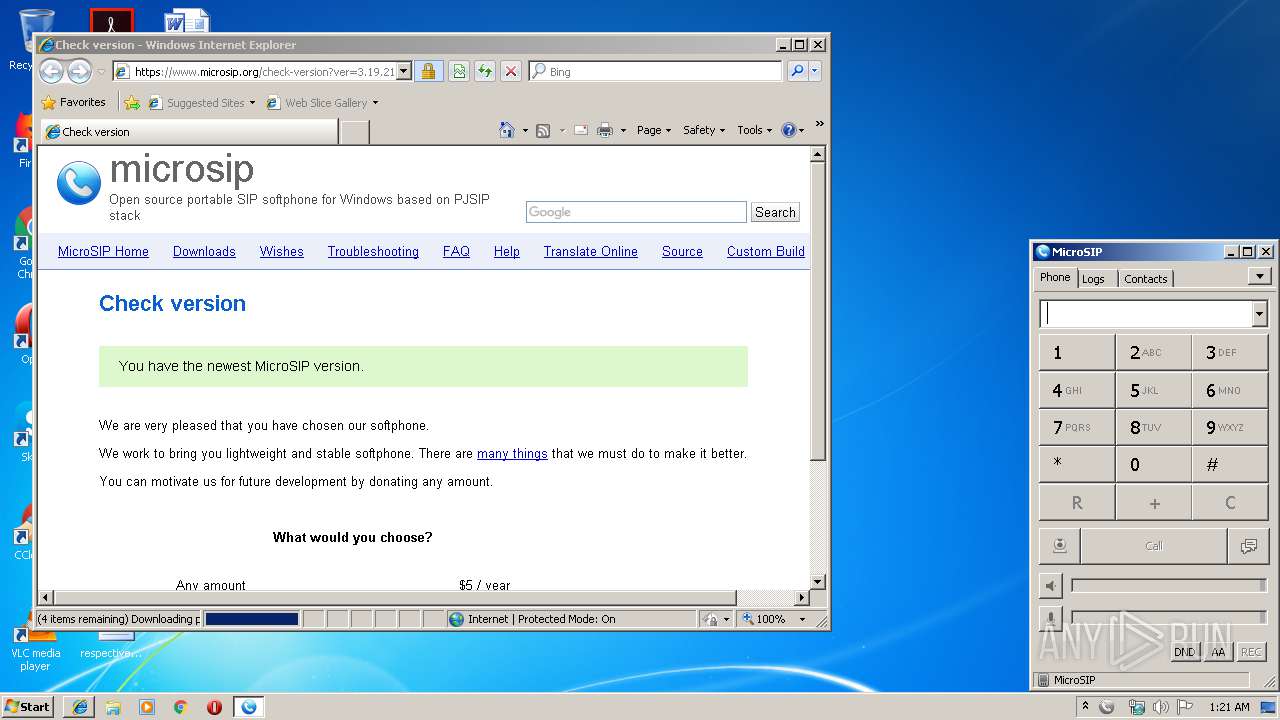1280x720 pixels.
Task: Adjust speaker volume slider in MicroSIP
Action: click(x=1168, y=585)
